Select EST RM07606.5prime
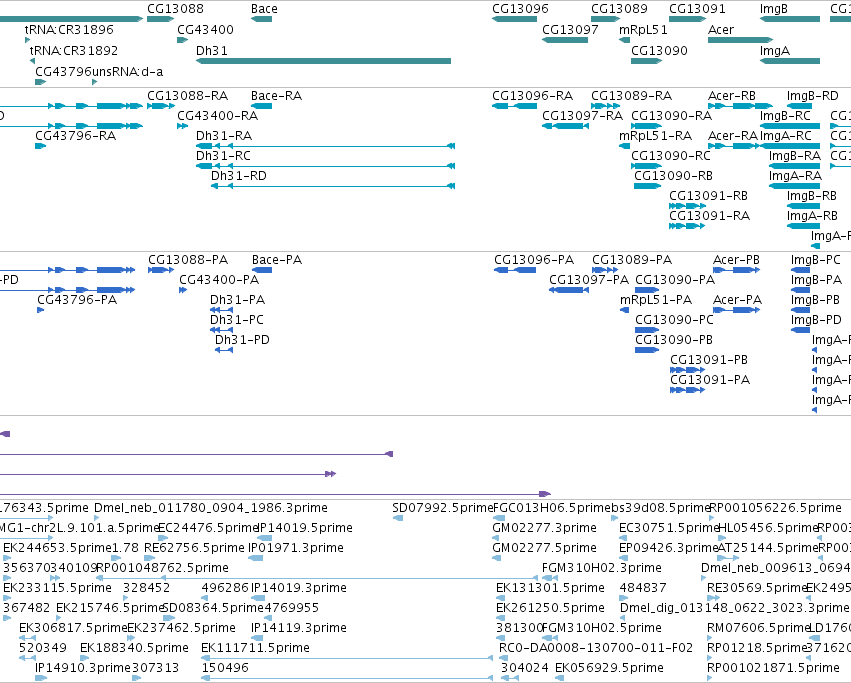The width and height of the screenshot is (851, 683). pos(758,628)
